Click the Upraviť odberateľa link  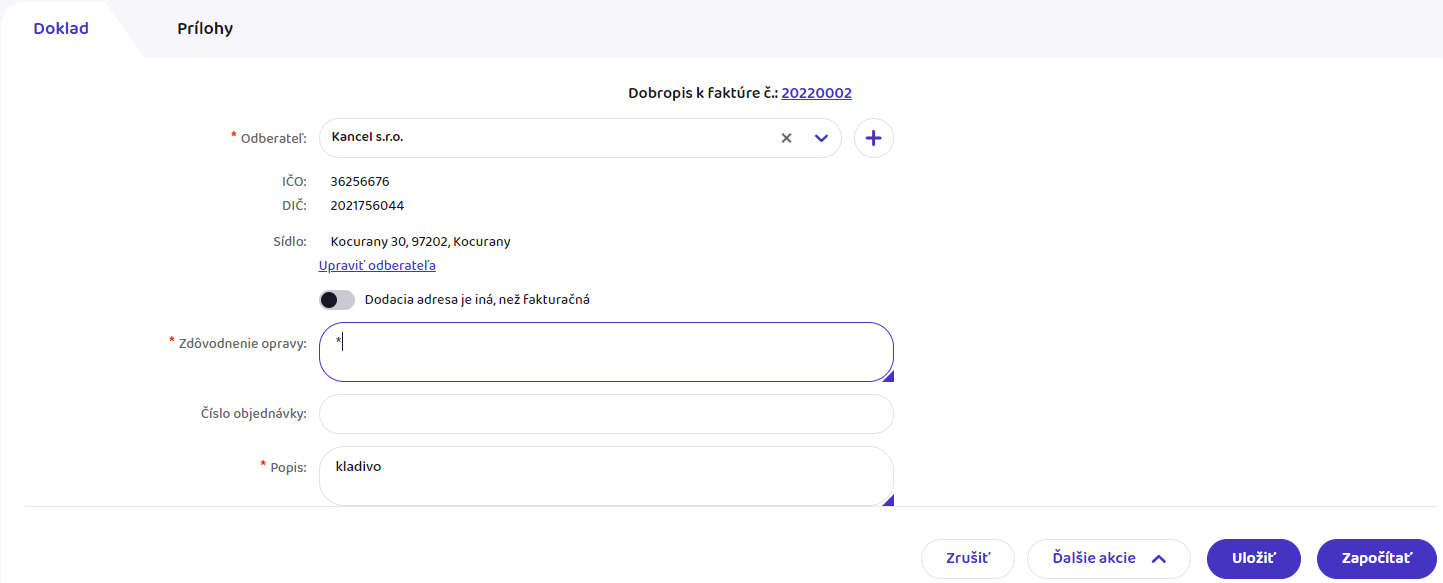(x=377, y=266)
